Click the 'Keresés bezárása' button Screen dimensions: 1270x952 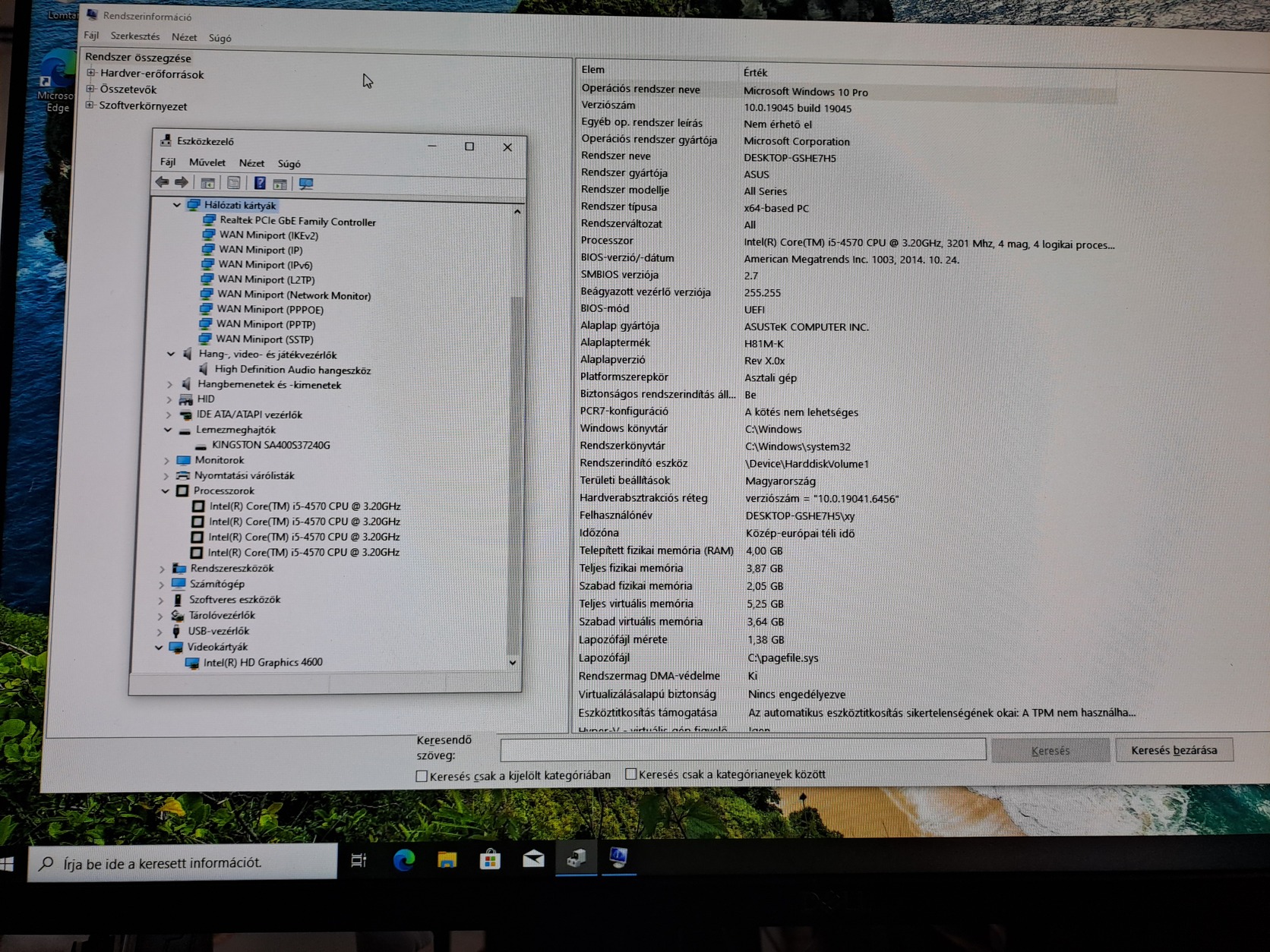tap(1174, 750)
